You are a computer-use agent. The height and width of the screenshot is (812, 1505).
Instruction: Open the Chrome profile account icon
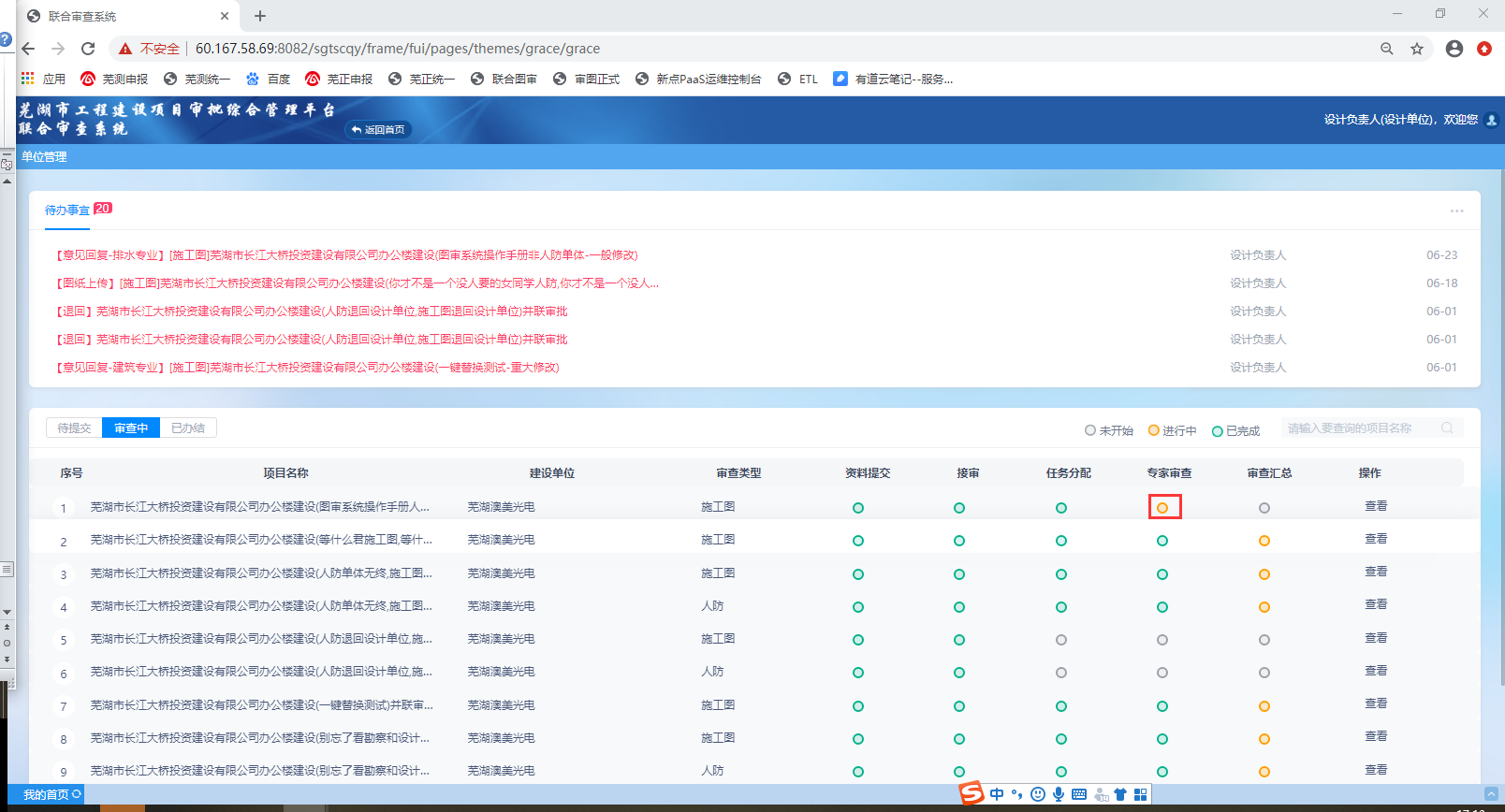(1454, 49)
